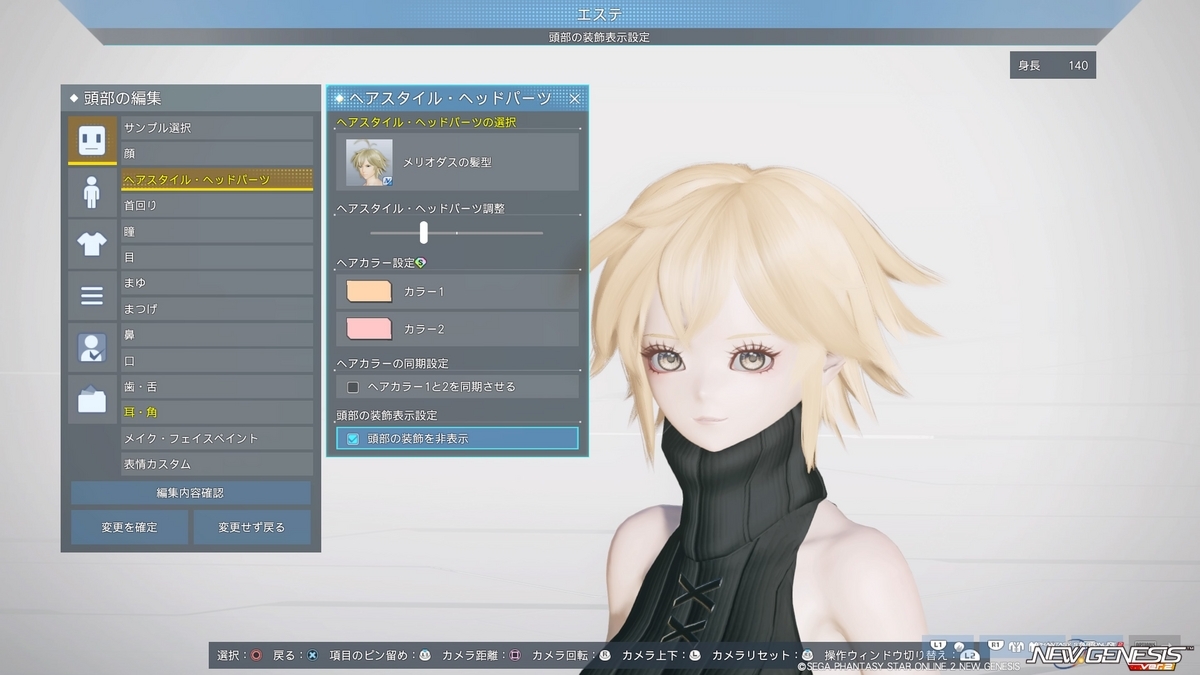
Task: Select まゆ menu item
Action: pyautogui.click(x=217, y=283)
